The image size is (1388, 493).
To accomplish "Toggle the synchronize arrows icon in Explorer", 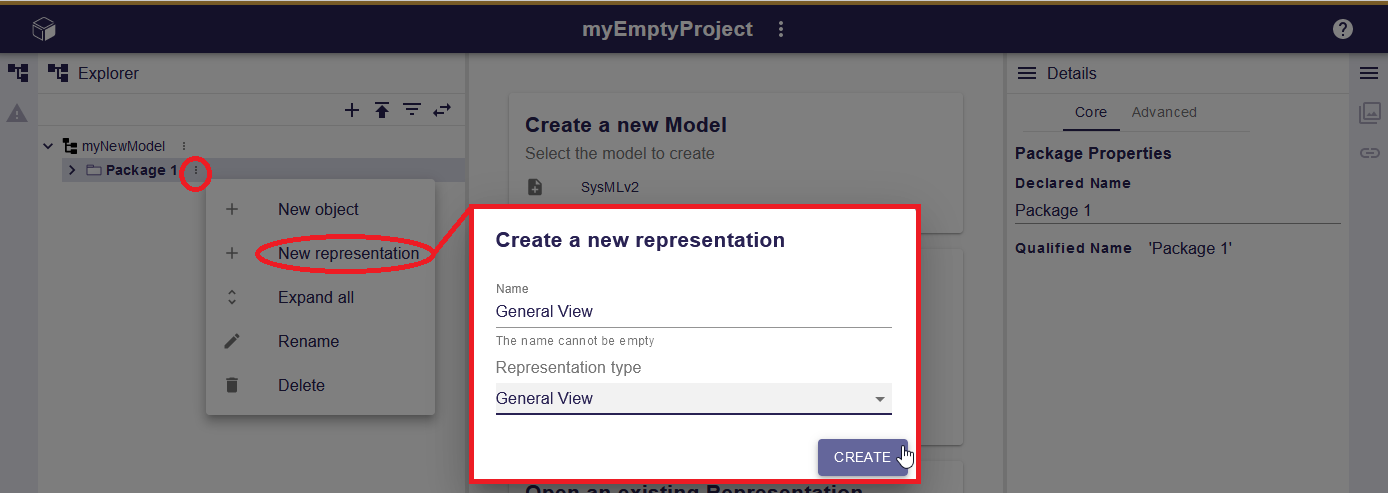I will pyautogui.click(x=442, y=110).
